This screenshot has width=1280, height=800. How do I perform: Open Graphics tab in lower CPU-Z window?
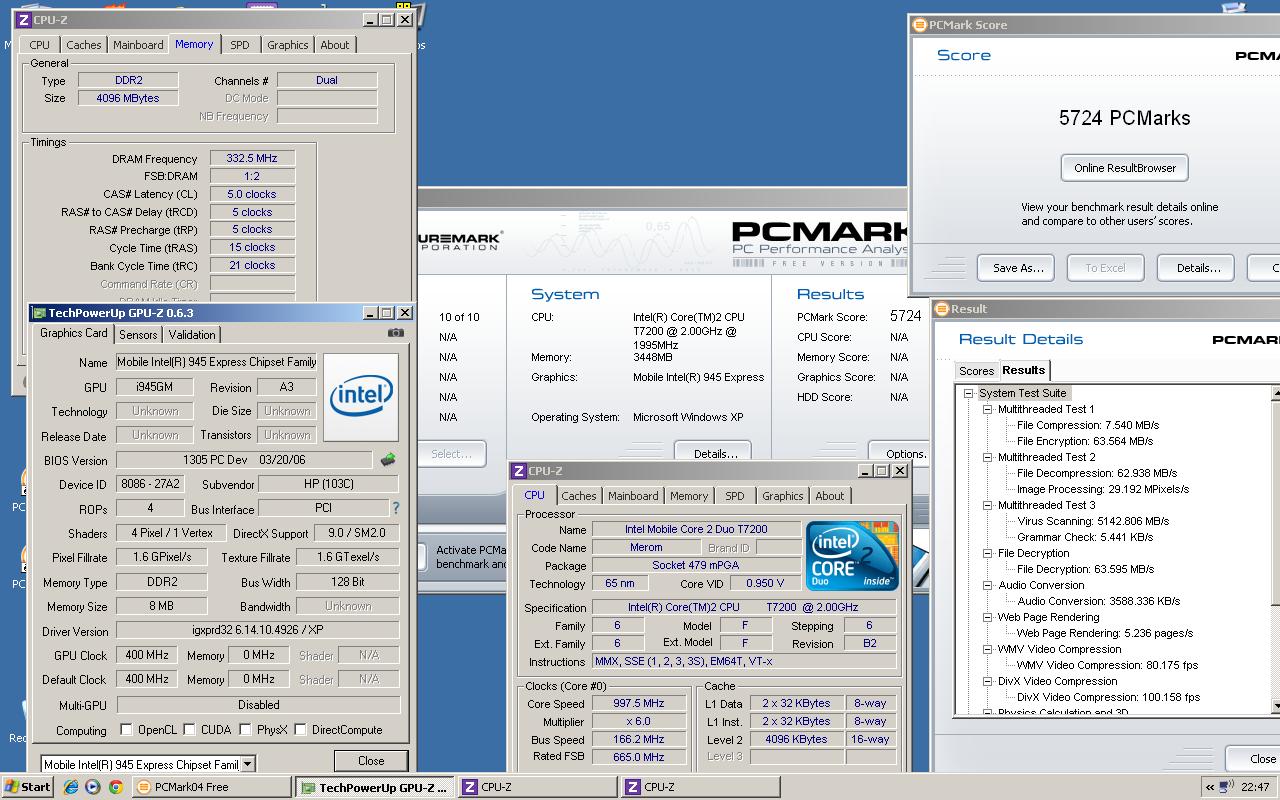point(782,496)
